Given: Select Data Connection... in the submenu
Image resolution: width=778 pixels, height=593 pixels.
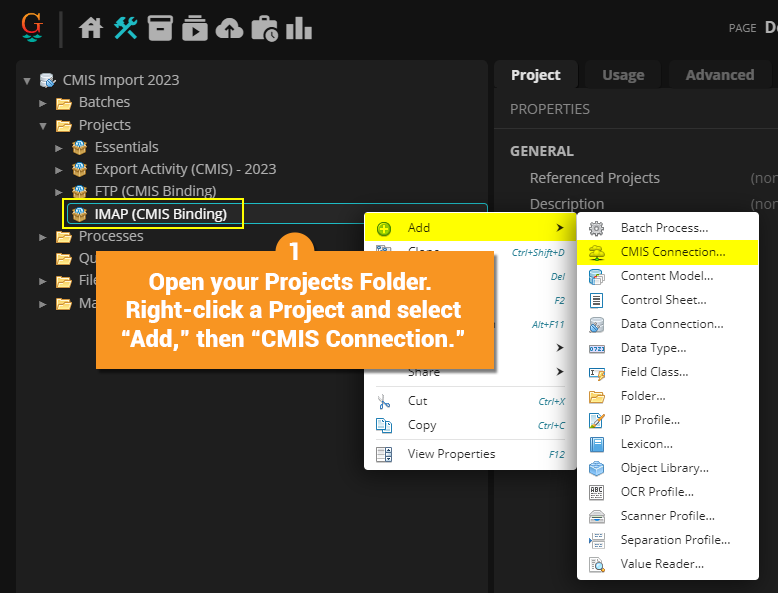Looking at the screenshot, I should pos(667,325).
